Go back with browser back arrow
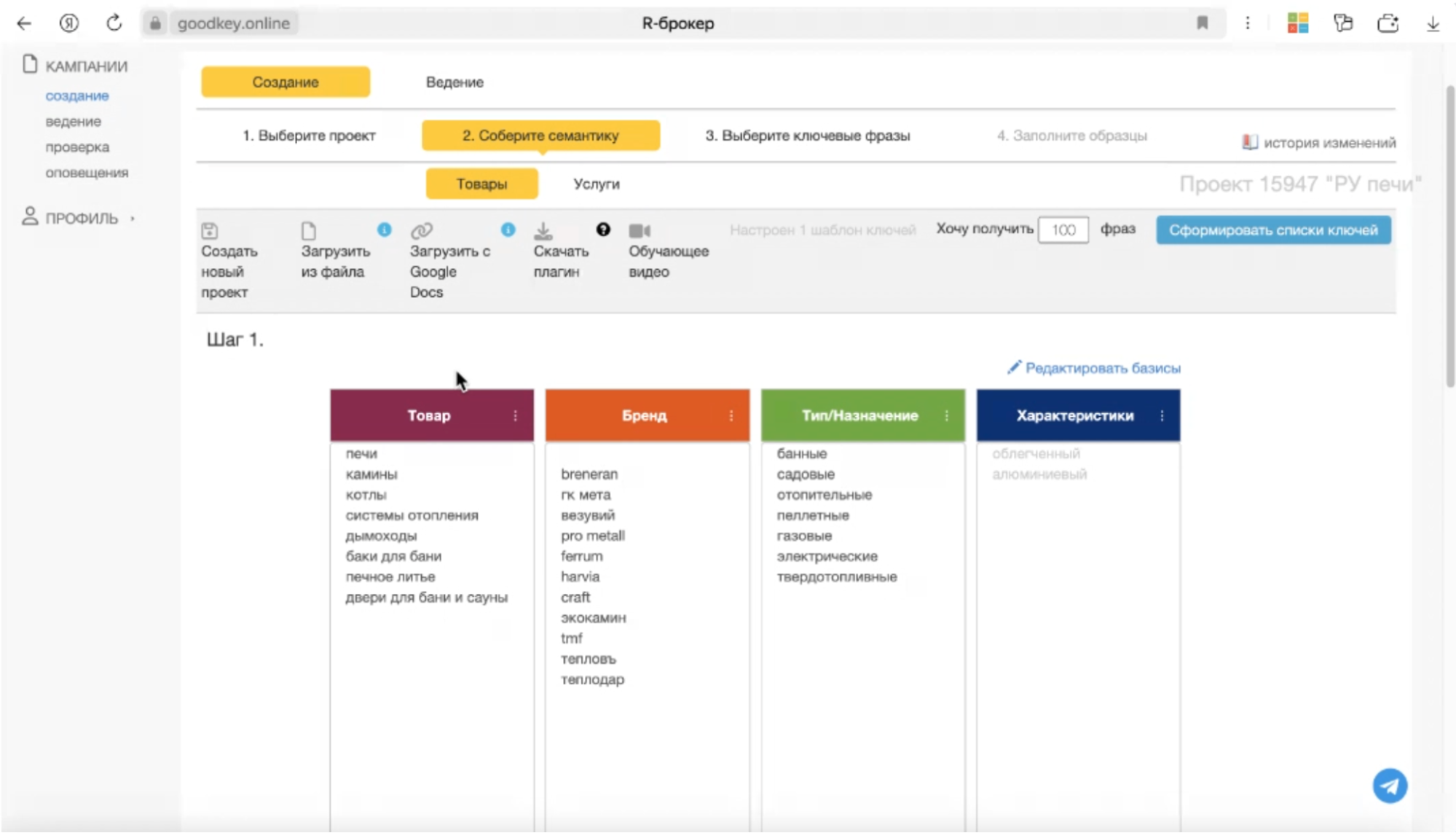1456x833 pixels. point(24,23)
